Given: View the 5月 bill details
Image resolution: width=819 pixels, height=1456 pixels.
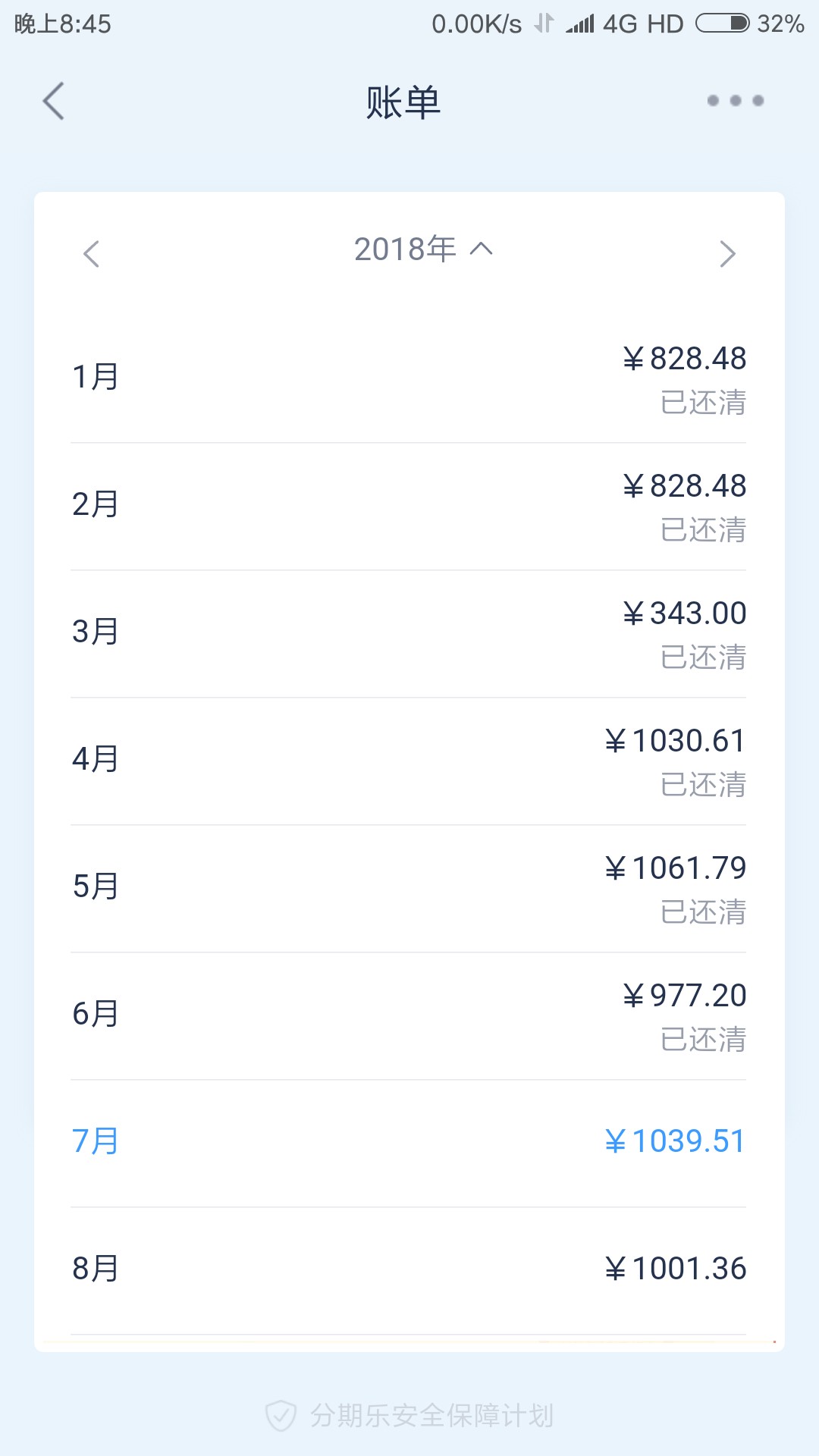Looking at the screenshot, I should pyautogui.click(x=409, y=887).
